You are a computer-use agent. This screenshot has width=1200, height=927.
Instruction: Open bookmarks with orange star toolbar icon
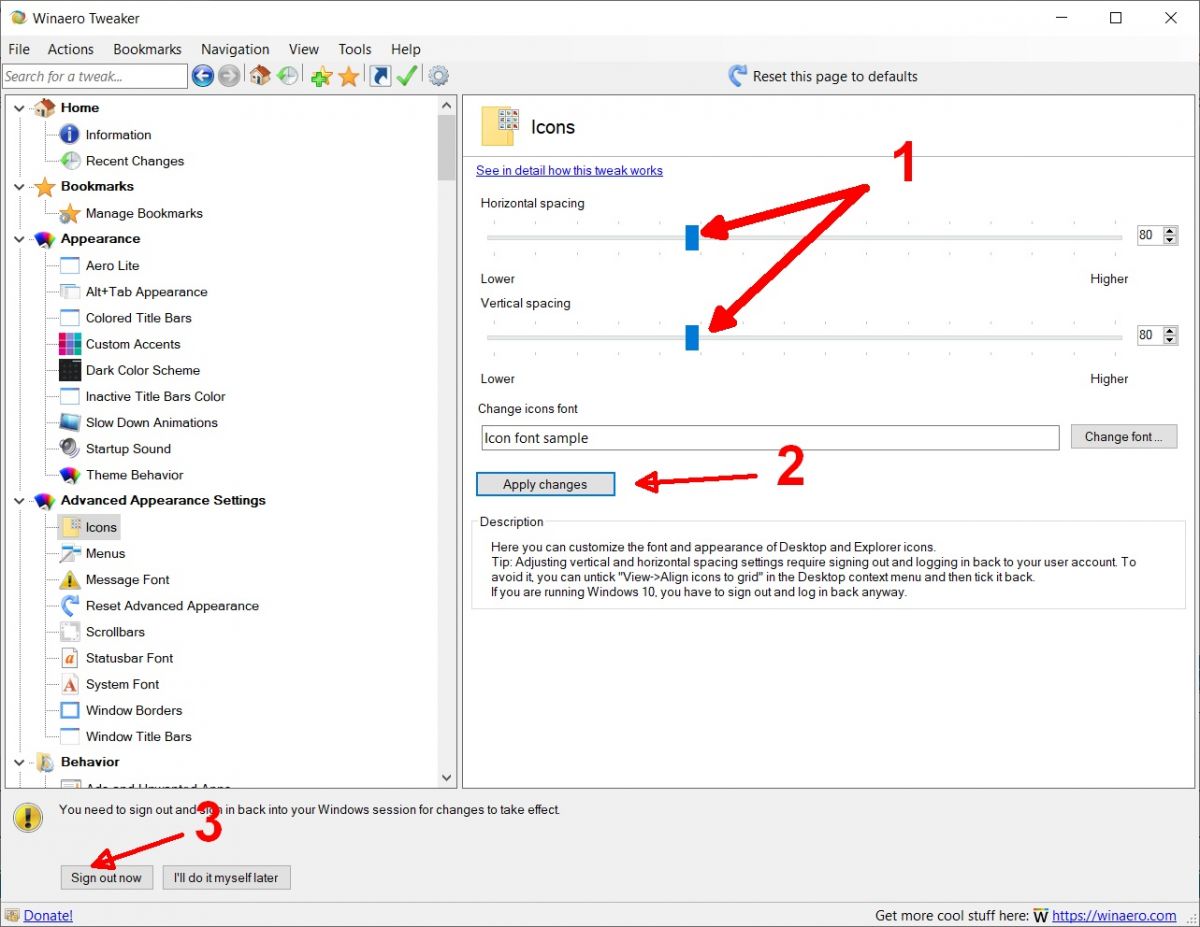tap(348, 76)
